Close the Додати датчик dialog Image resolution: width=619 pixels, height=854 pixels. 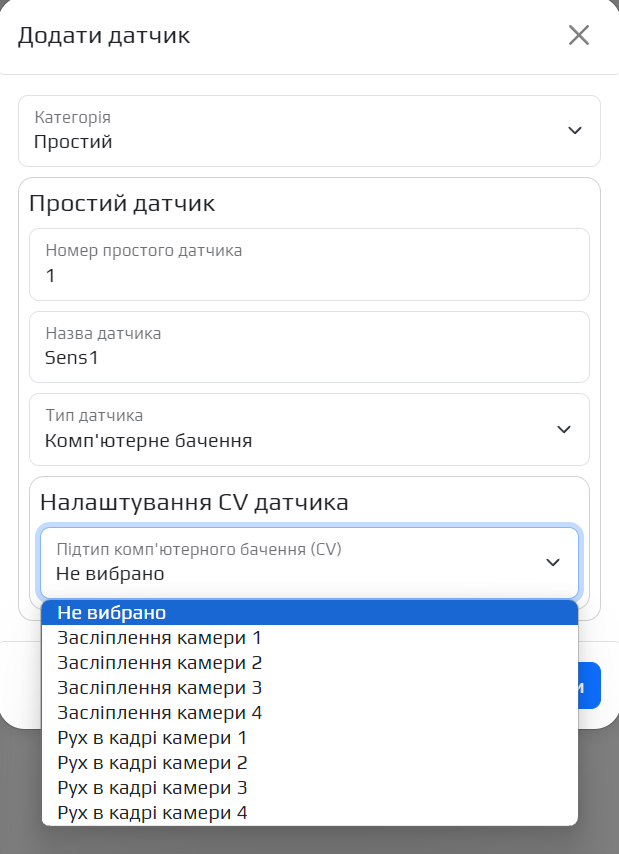coord(579,36)
